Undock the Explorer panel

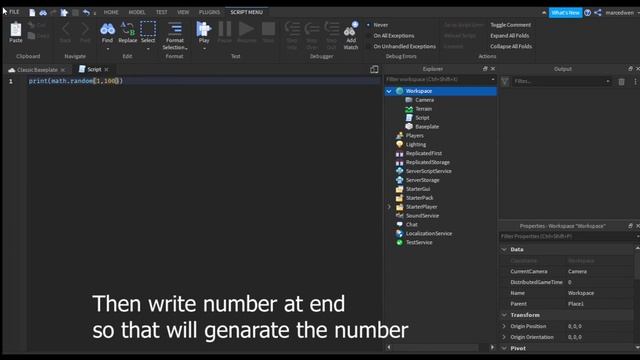pos(485,69)
